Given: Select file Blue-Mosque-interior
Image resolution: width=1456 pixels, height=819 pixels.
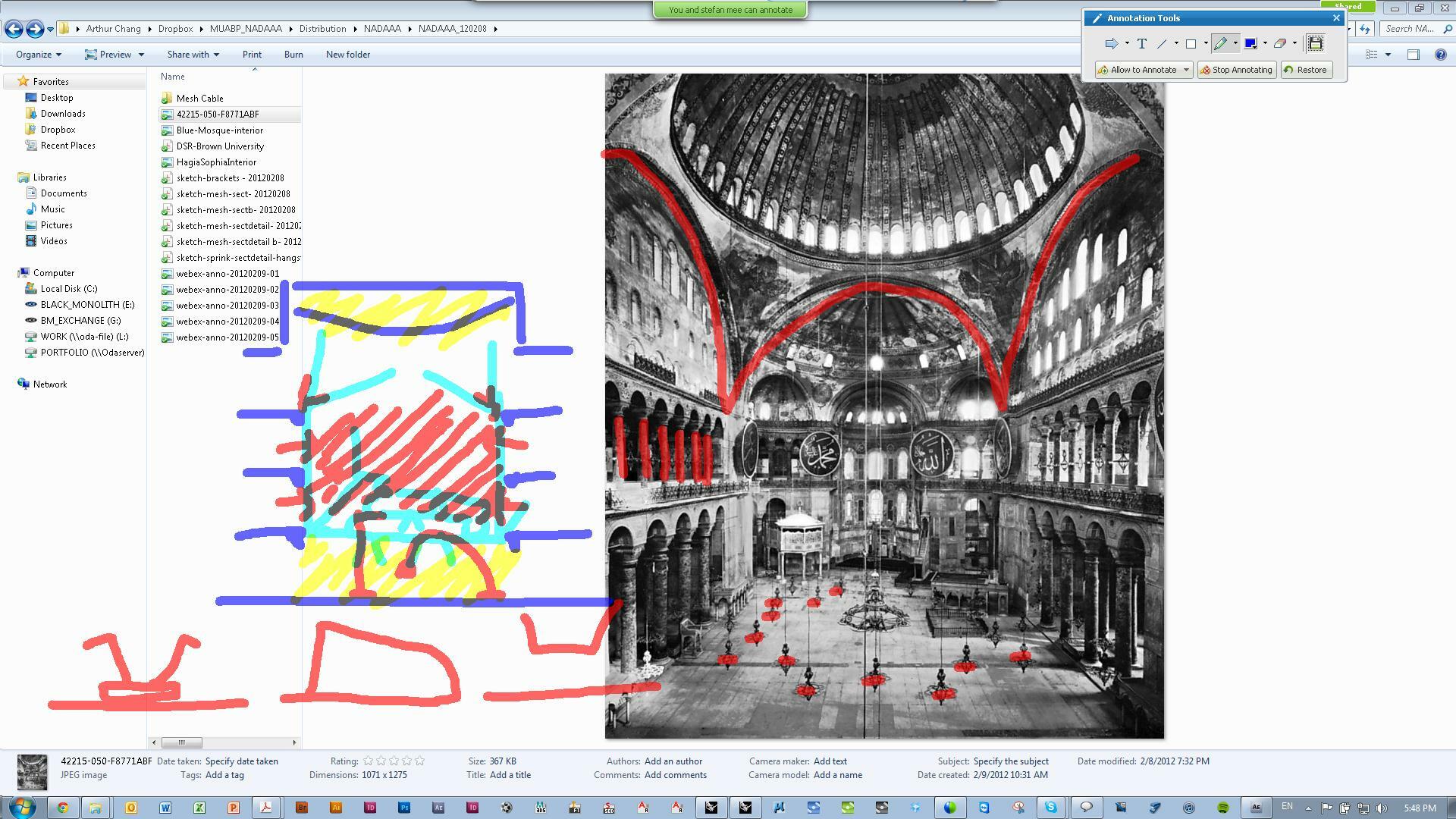Looking at the screenshot, I should click(x=219, y=130).
